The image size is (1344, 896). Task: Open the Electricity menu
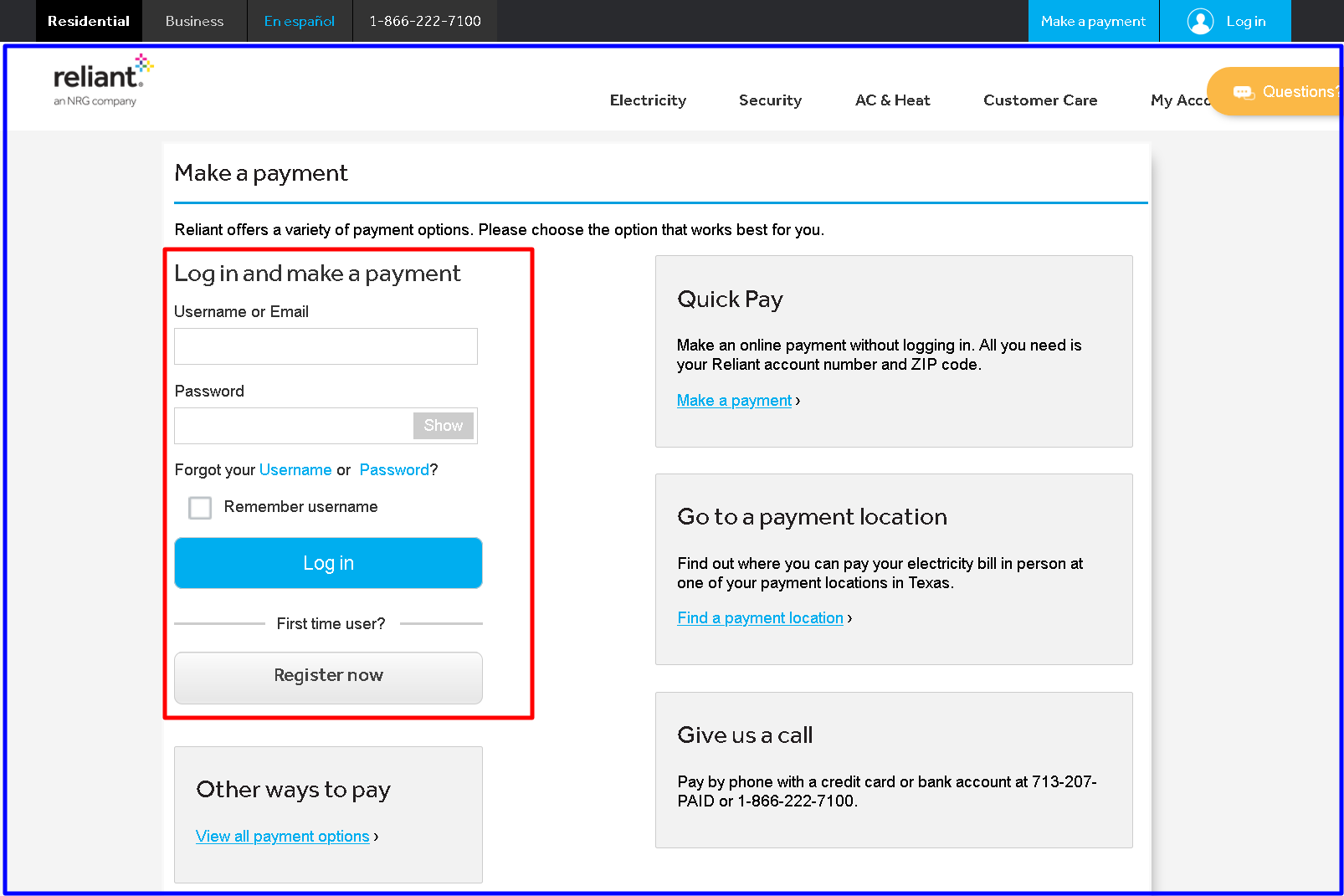pos(648,100)
